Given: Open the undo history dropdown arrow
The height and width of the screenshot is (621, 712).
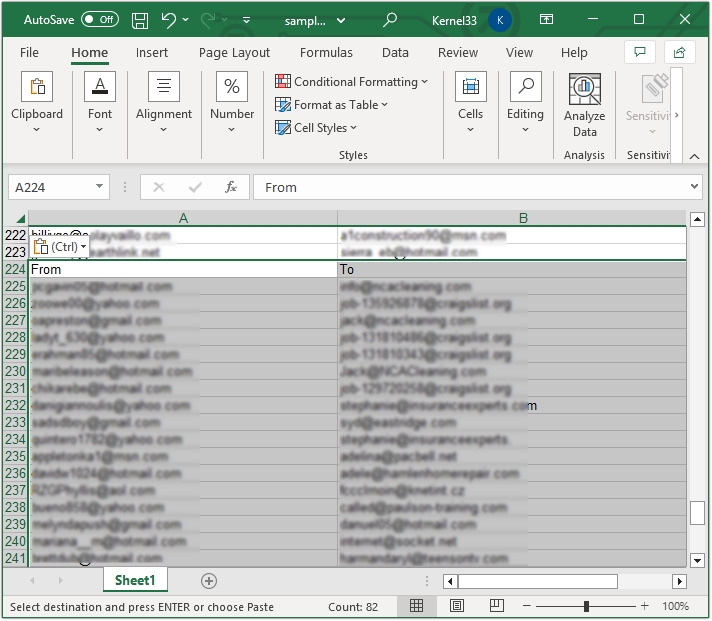Looking at the screenshot, I should (x=185, y=20).
